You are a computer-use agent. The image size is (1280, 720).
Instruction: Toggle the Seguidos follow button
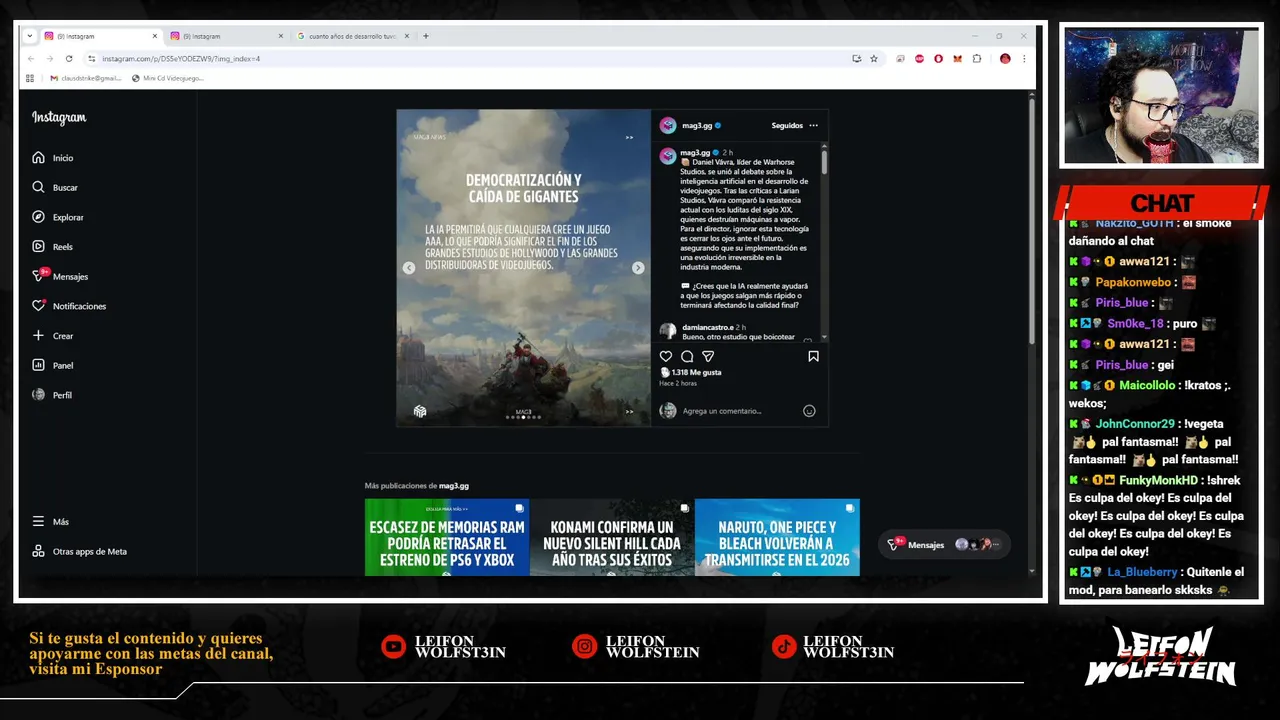coord(787,125)
